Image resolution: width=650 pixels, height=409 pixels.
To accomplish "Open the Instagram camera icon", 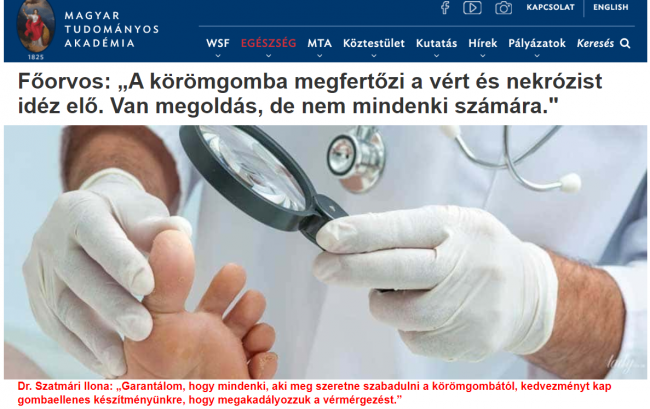I will [x=503, y=8].
